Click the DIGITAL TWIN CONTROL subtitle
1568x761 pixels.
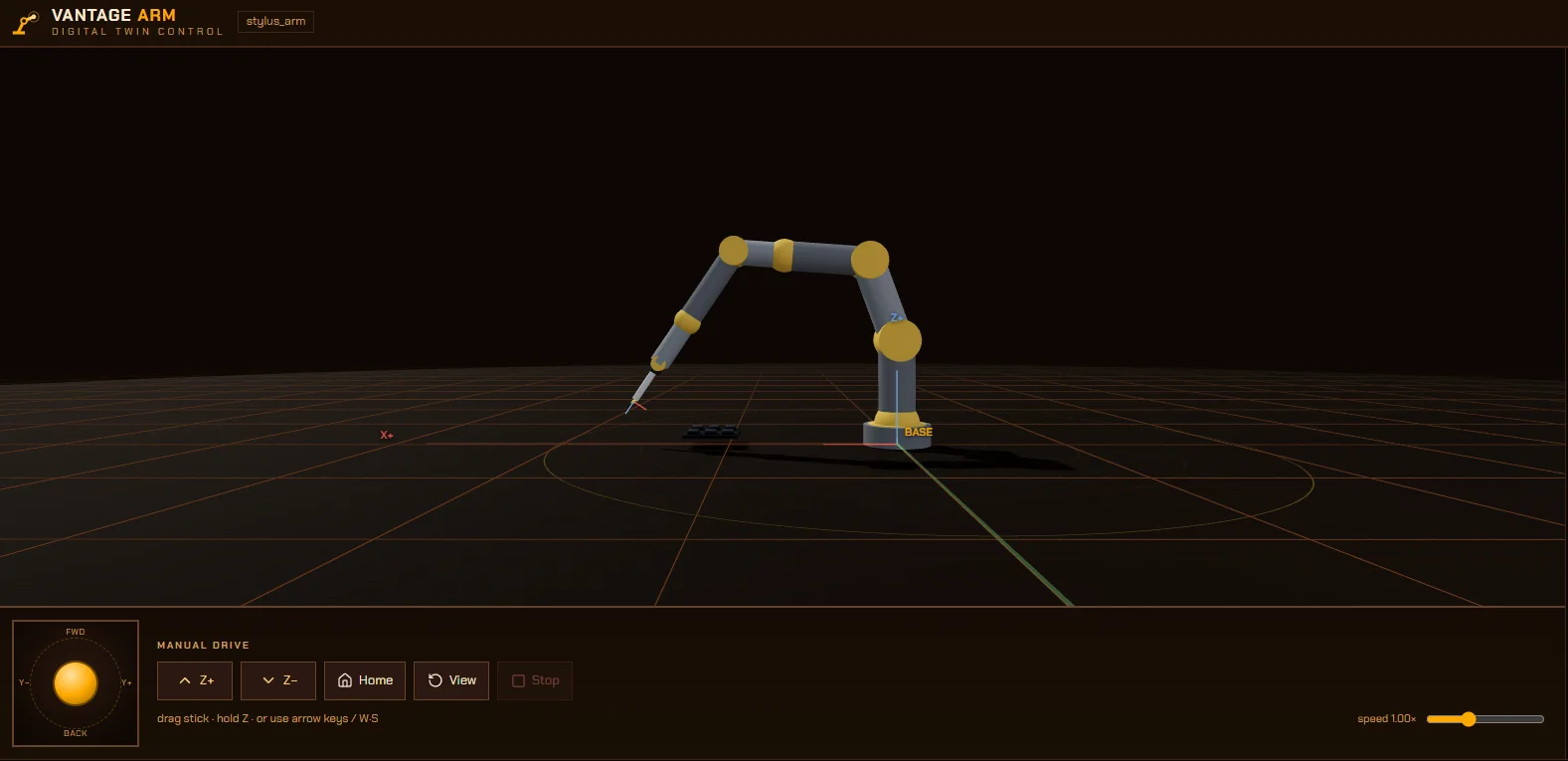[138, 32]
